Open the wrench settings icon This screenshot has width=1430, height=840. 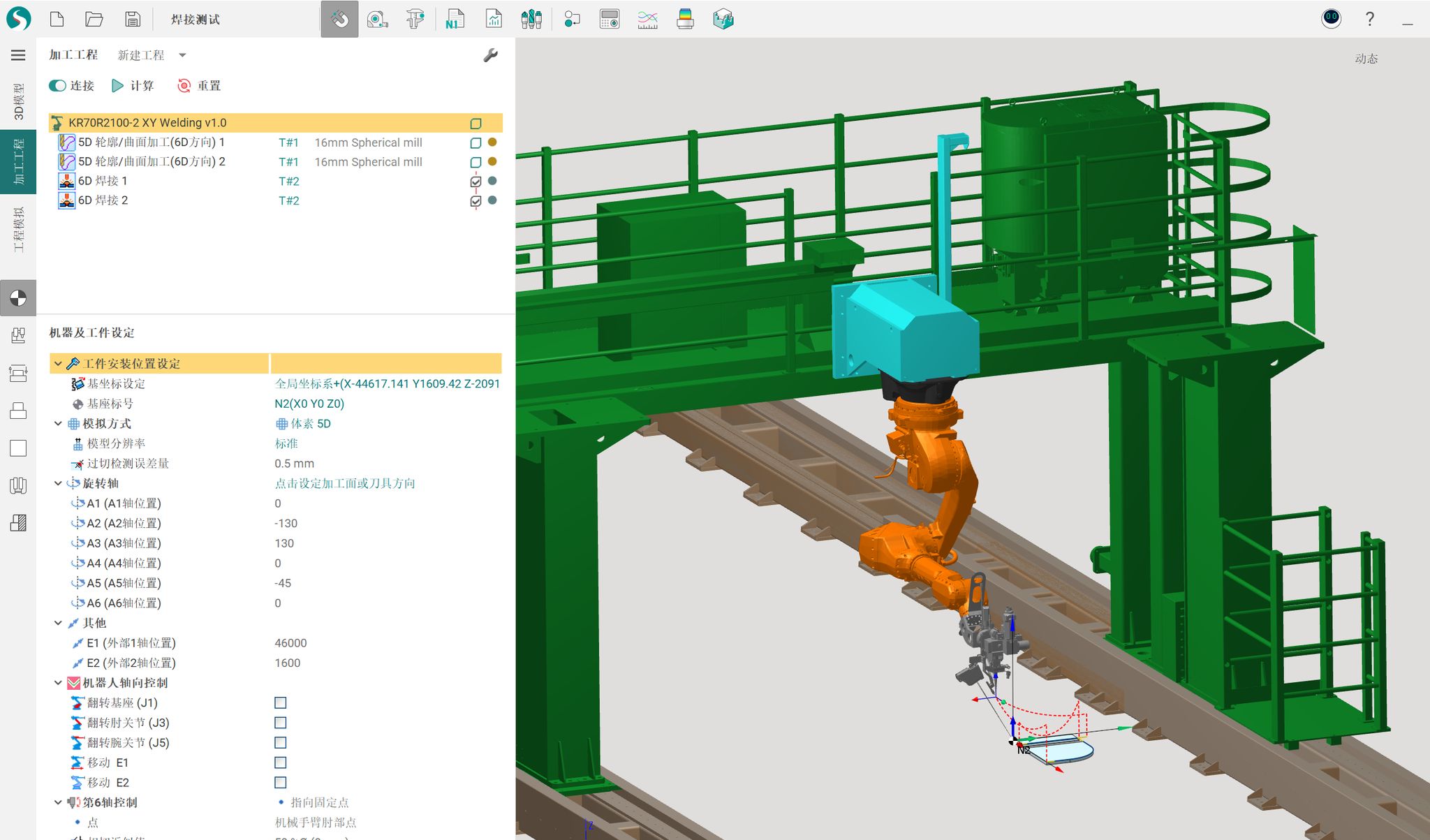490,55
